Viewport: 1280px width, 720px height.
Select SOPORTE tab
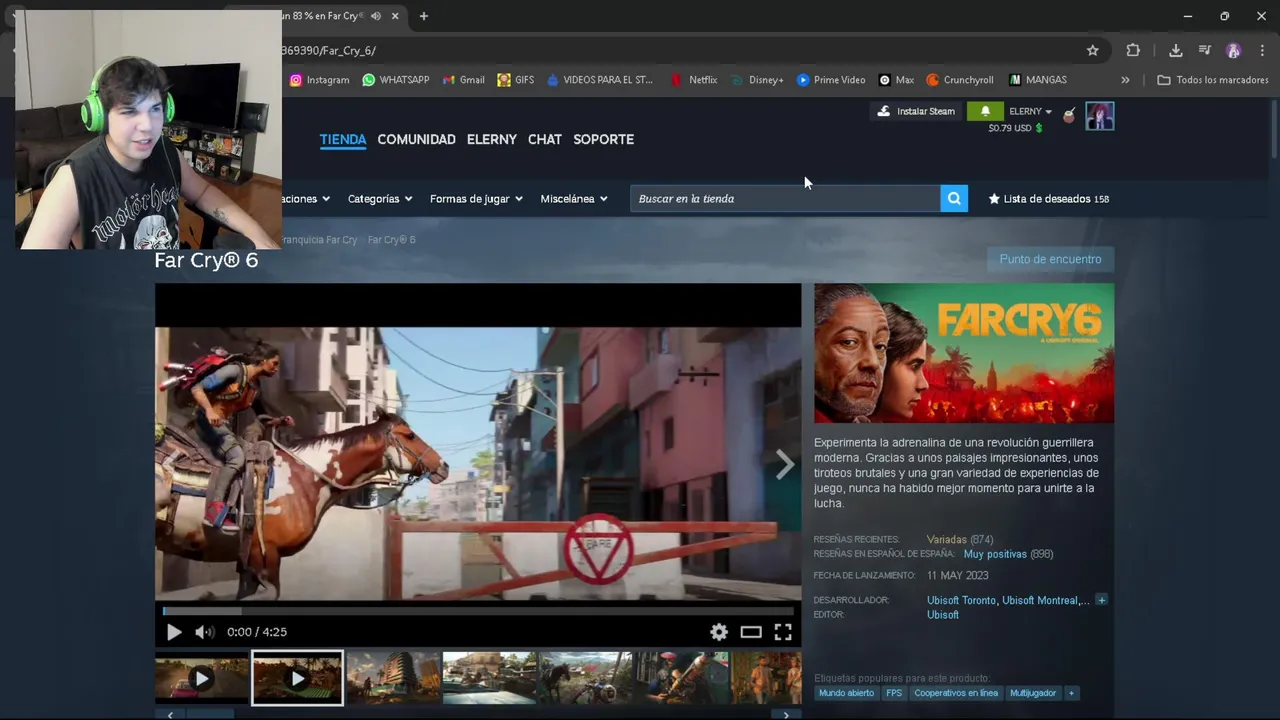[604, 139]
